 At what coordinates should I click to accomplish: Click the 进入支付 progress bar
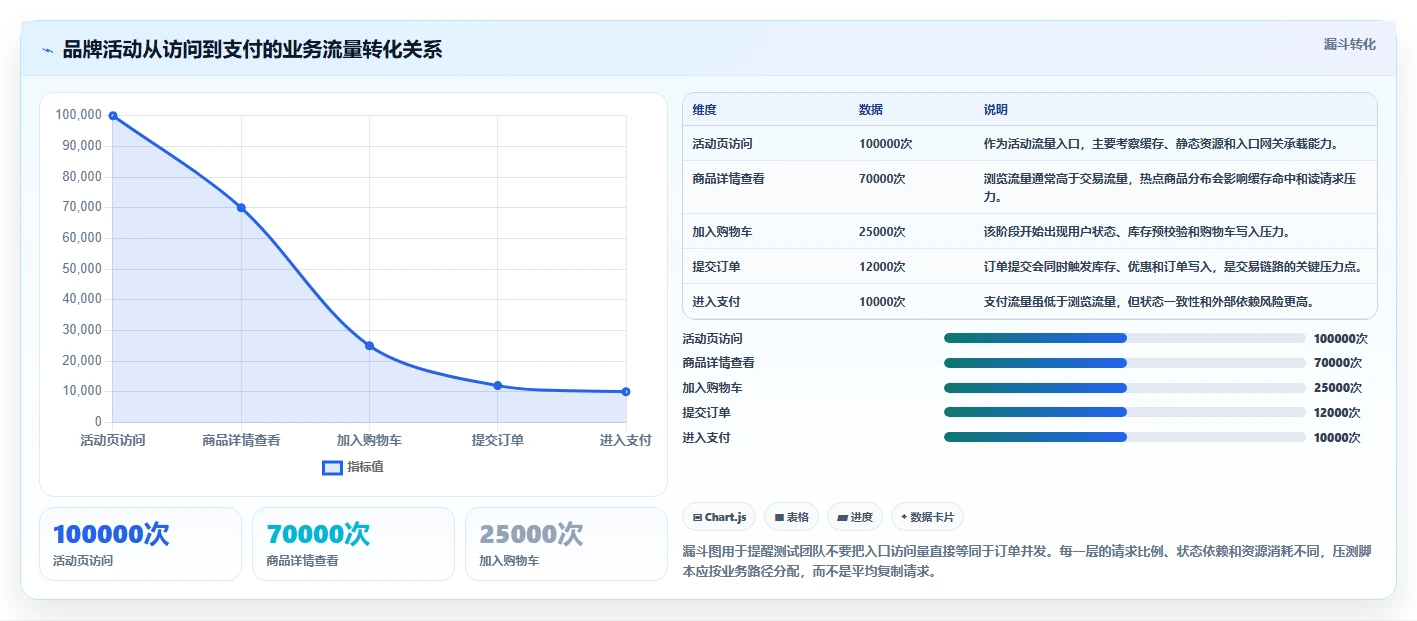tap(1125, 437)
